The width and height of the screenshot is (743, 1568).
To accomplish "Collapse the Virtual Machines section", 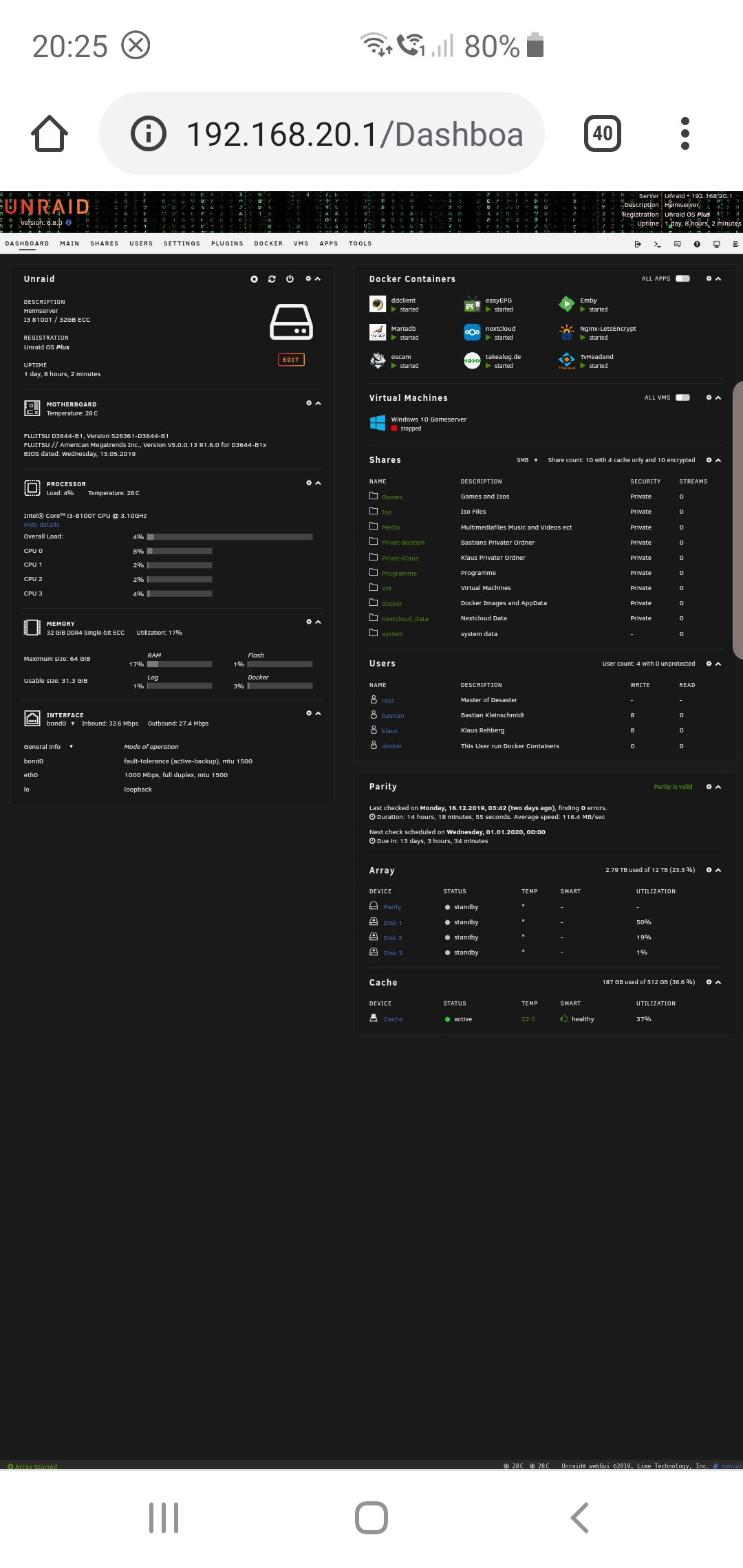I will 718,398.
